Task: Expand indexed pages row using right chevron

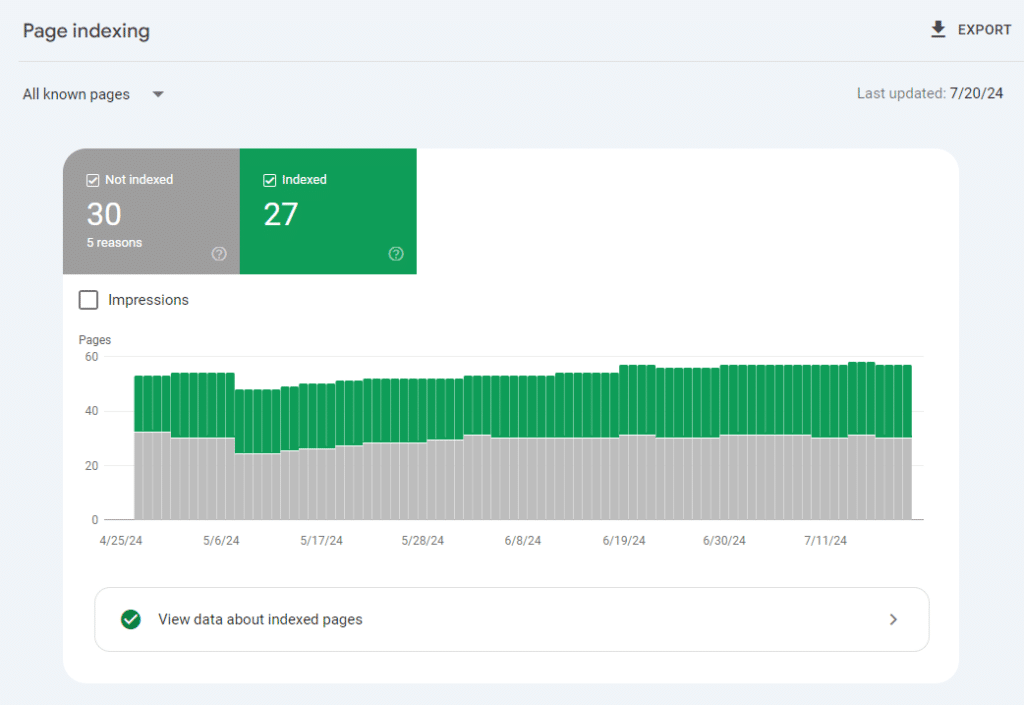Action: point(893,619)
